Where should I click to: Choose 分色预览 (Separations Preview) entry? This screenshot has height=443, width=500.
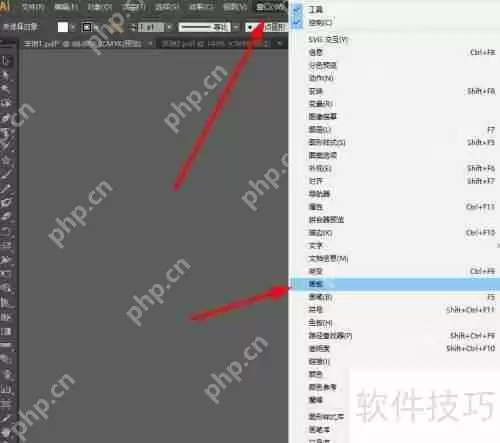point(394,65)
